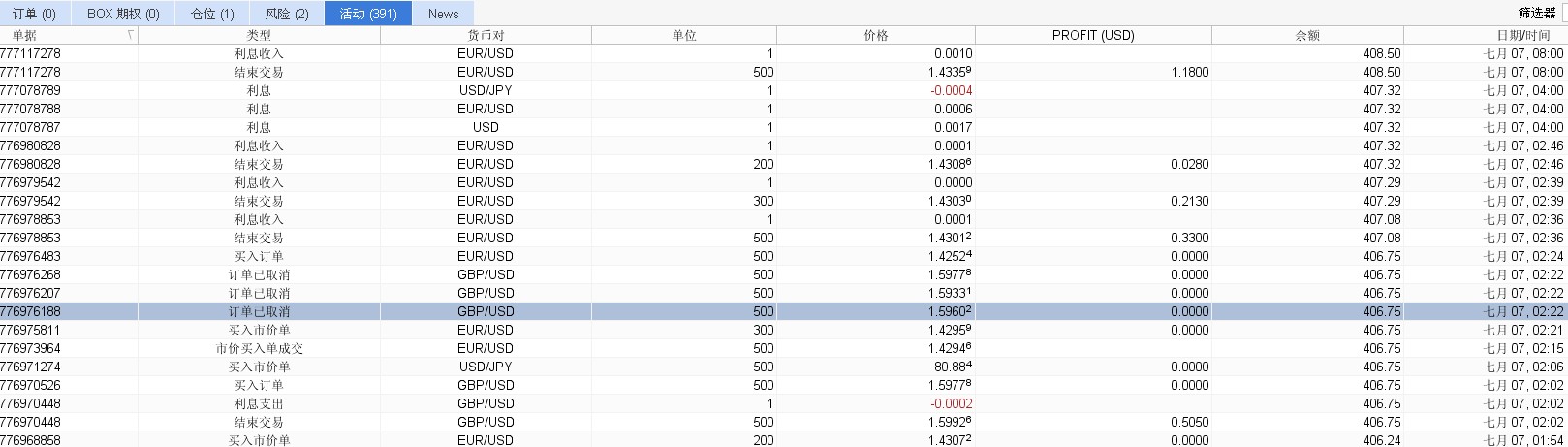Click the red price -0.0002
1568x447 pixels.
pyautogui.click(x=952, y=403)
